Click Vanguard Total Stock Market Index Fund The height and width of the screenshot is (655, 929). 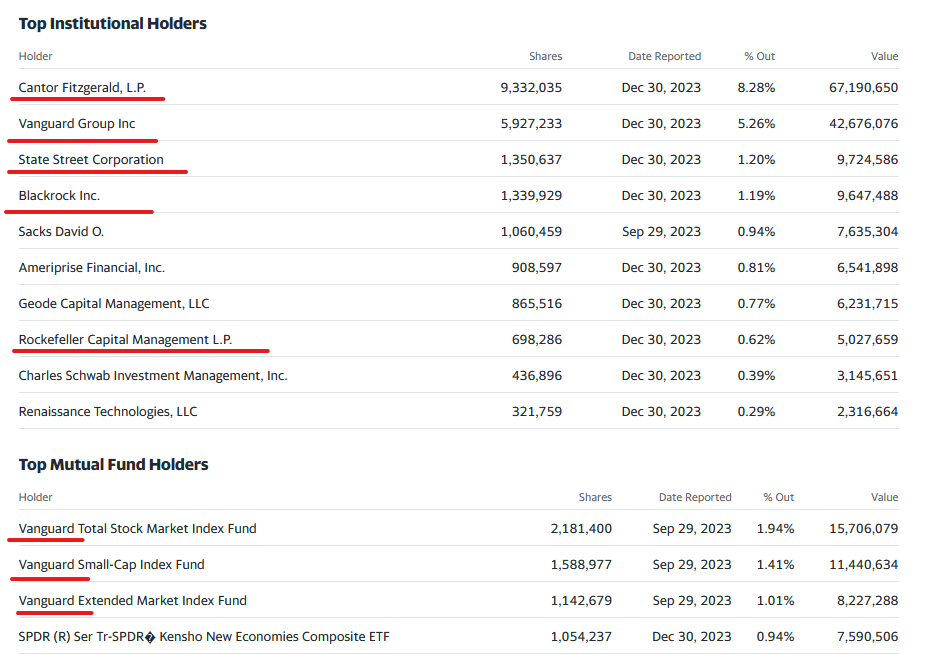point(137,529)
